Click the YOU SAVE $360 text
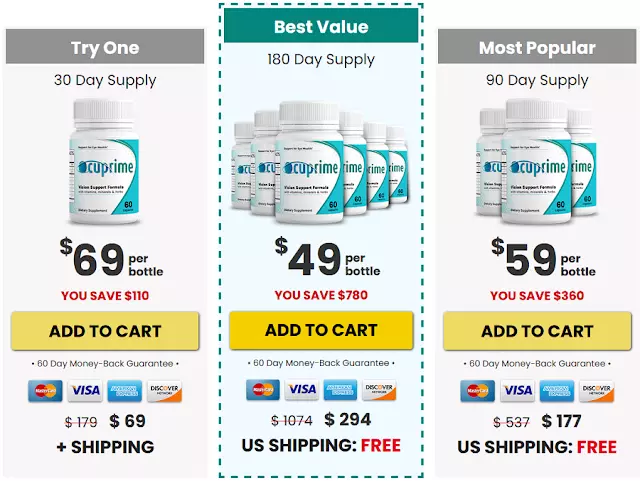The height and width of the screenshot is (481, 640). coord(537,296)
